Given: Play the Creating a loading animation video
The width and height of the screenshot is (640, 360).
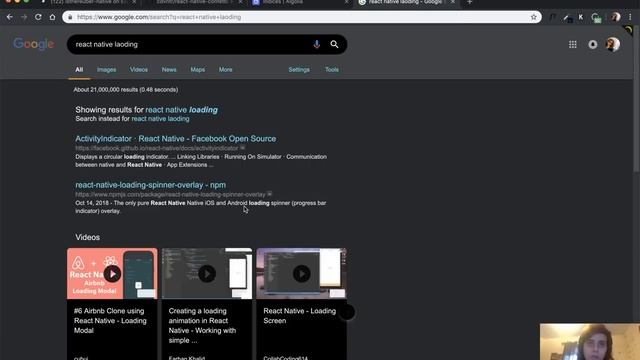Looking at the screenshot, I should click(207, 273).
